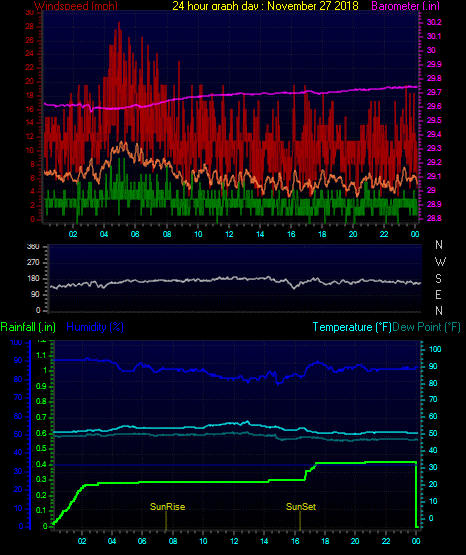466x555 pixels.
Task: Click the E wind direction label
Action: [438, 294]
